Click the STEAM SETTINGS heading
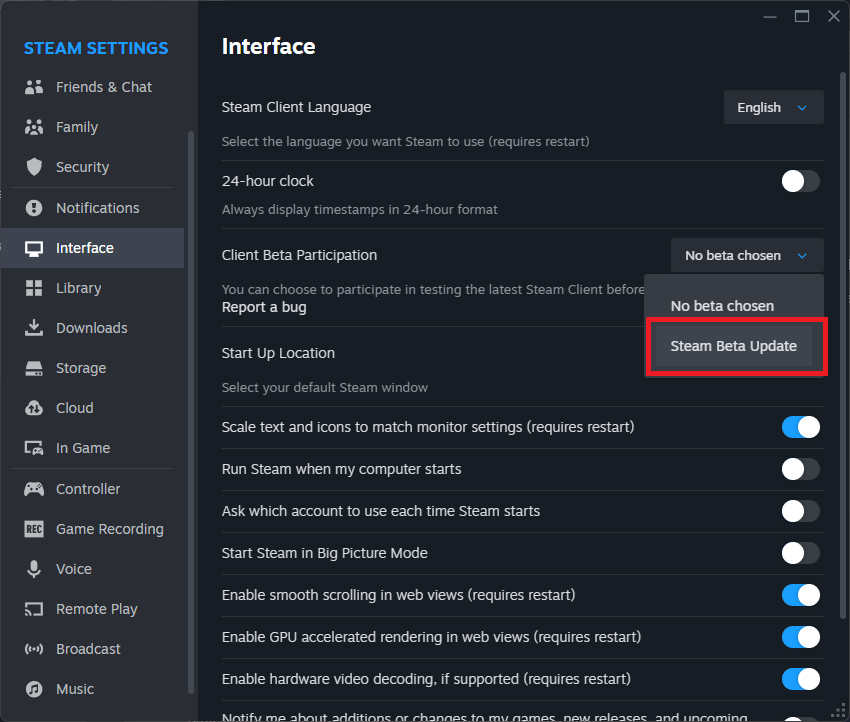 [96, 48]
